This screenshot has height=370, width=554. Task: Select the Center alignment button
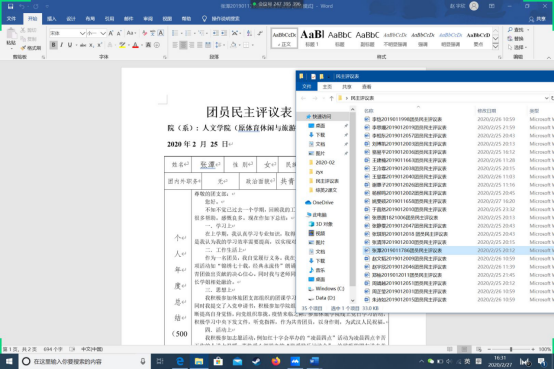[x=183, y=45]
